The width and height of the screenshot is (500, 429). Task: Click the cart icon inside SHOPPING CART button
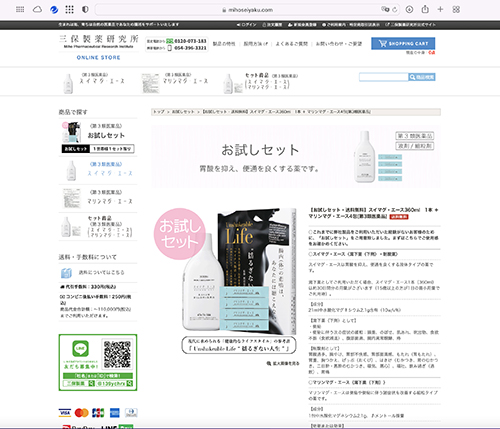coord(383,43)
